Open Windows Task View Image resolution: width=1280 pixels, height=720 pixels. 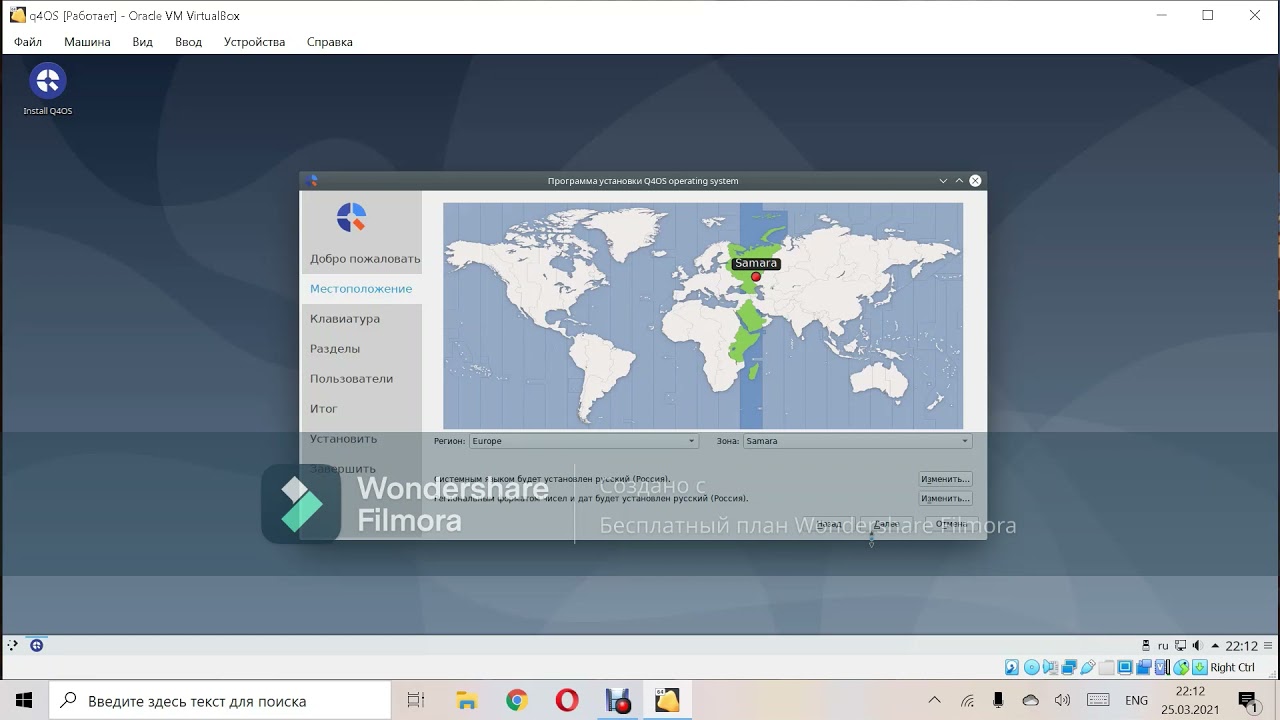click(416, 701)
